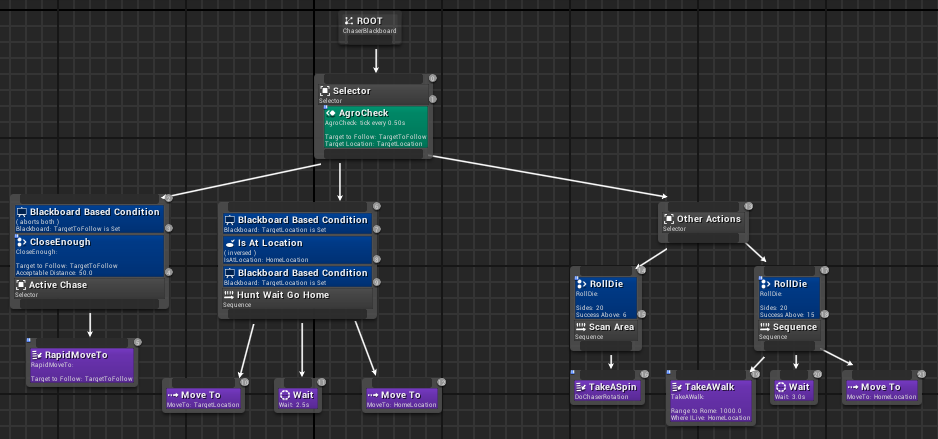Click the TakeASpin task icon
938x439 pixels.
coord(581,387)
